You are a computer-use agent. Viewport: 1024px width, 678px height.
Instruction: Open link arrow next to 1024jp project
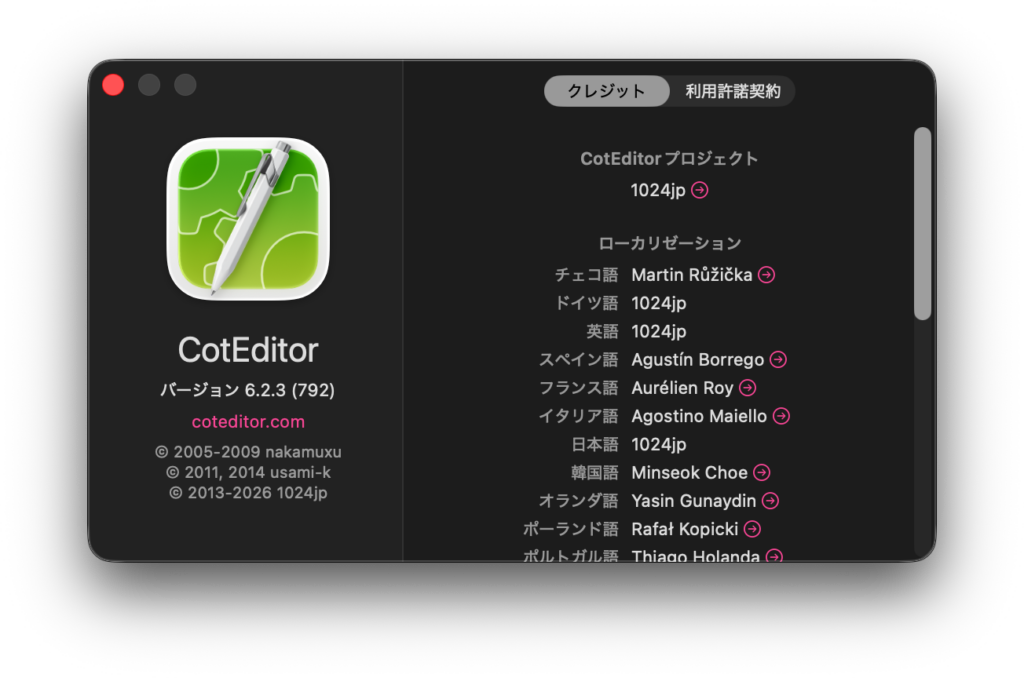click(700, 190)
